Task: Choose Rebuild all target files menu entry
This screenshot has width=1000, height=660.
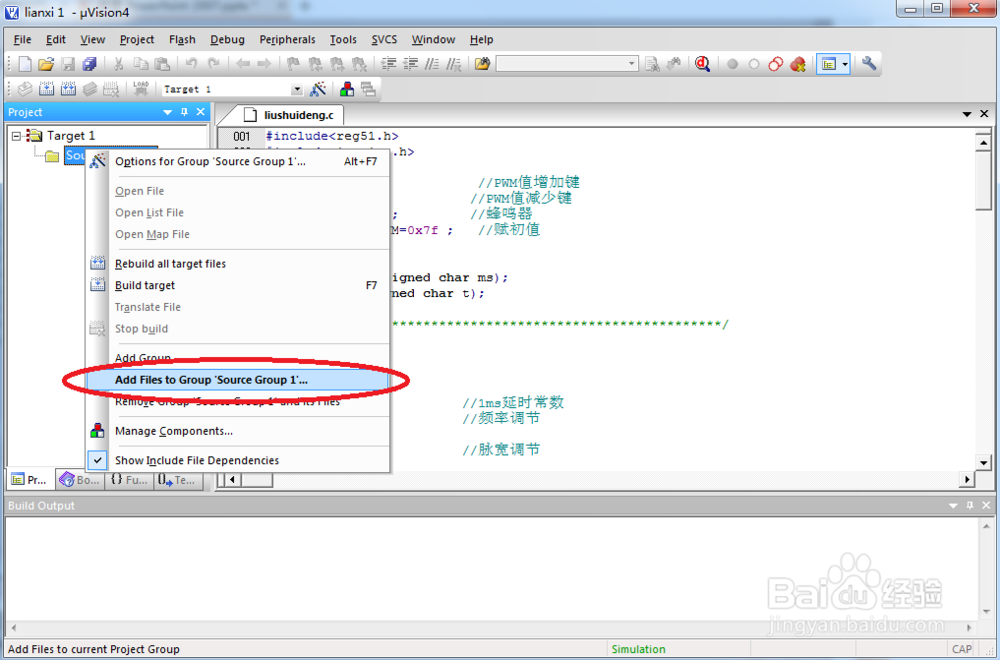Action: pos(237,263)
